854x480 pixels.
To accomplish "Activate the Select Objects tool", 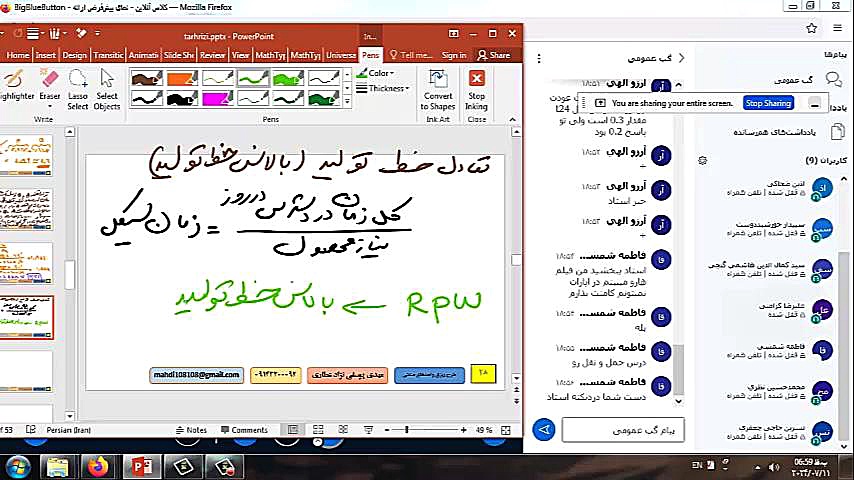I will point(107,90).
